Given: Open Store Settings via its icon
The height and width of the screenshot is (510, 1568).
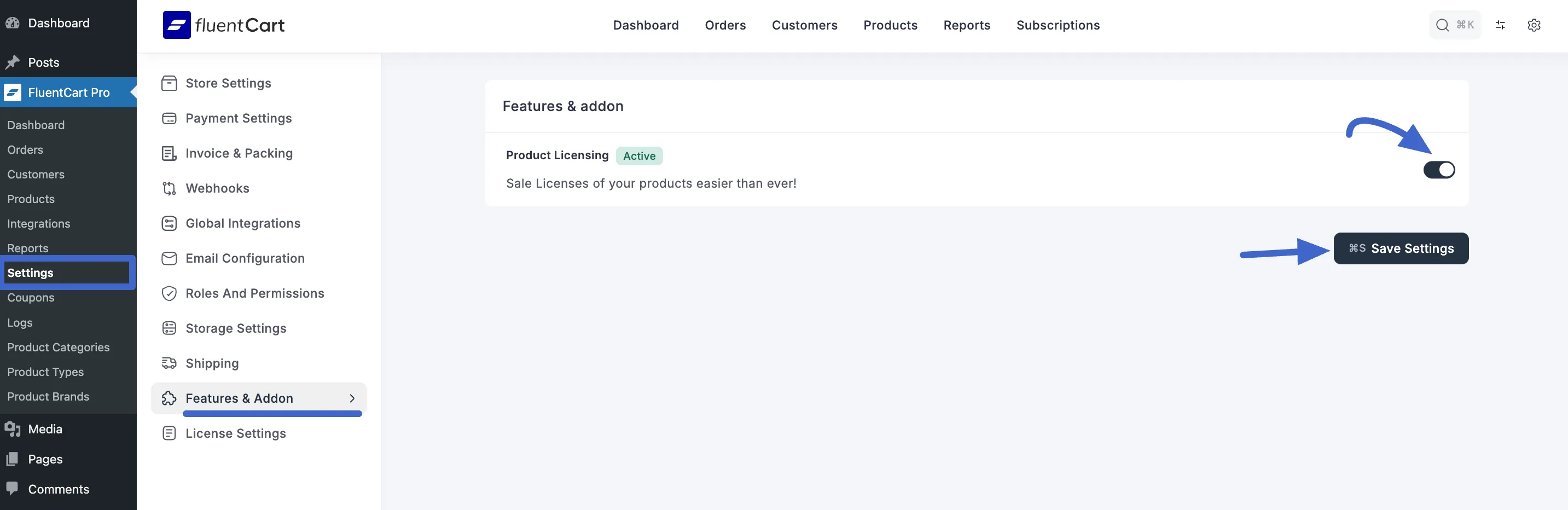Looking at the screenshot, I should click(x=169, y=83).
